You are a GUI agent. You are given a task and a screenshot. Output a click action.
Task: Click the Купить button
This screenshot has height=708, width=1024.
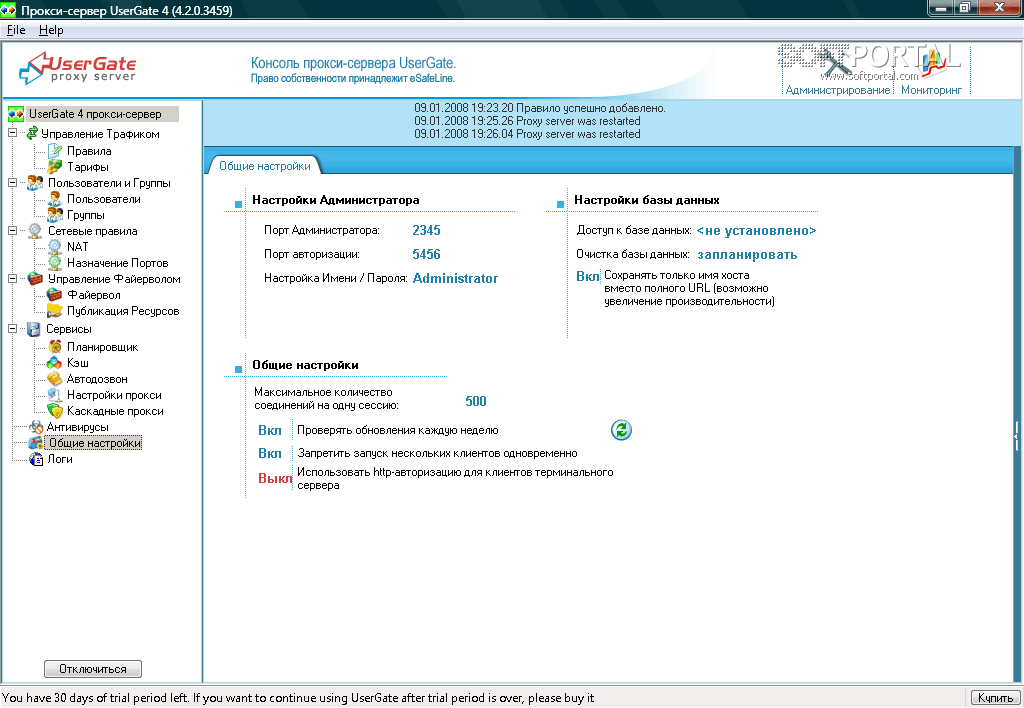click(x=995, y=698)
